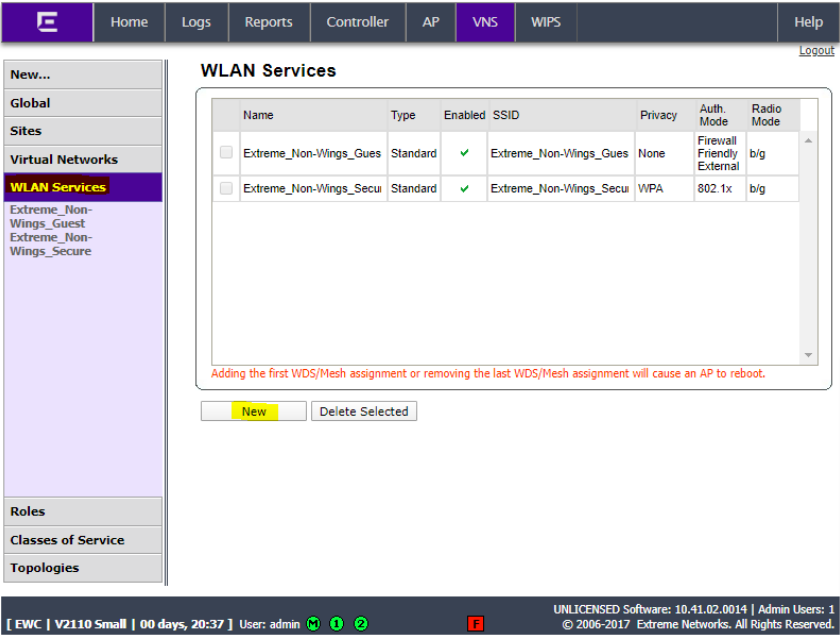Open the AP tab
This screenshot has width=840, height=636.
(431, 22)
